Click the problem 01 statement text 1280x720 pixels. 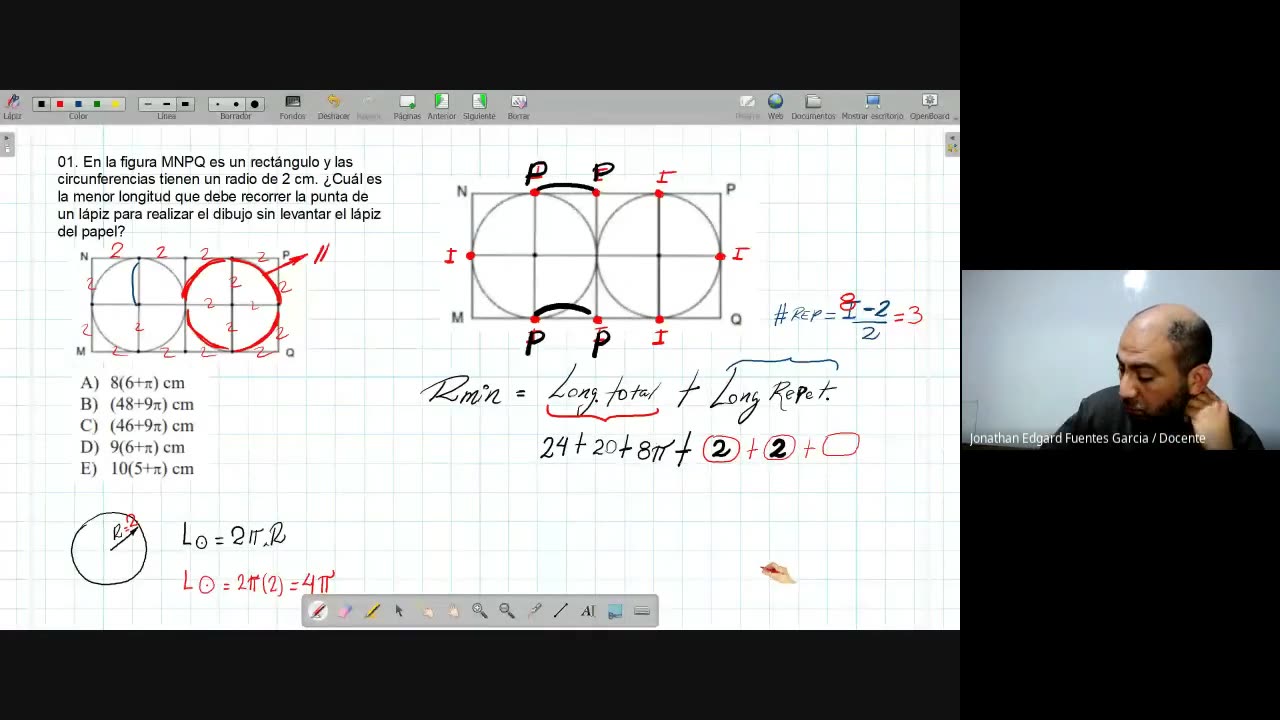pyautogui.click(x=220, y=196)
